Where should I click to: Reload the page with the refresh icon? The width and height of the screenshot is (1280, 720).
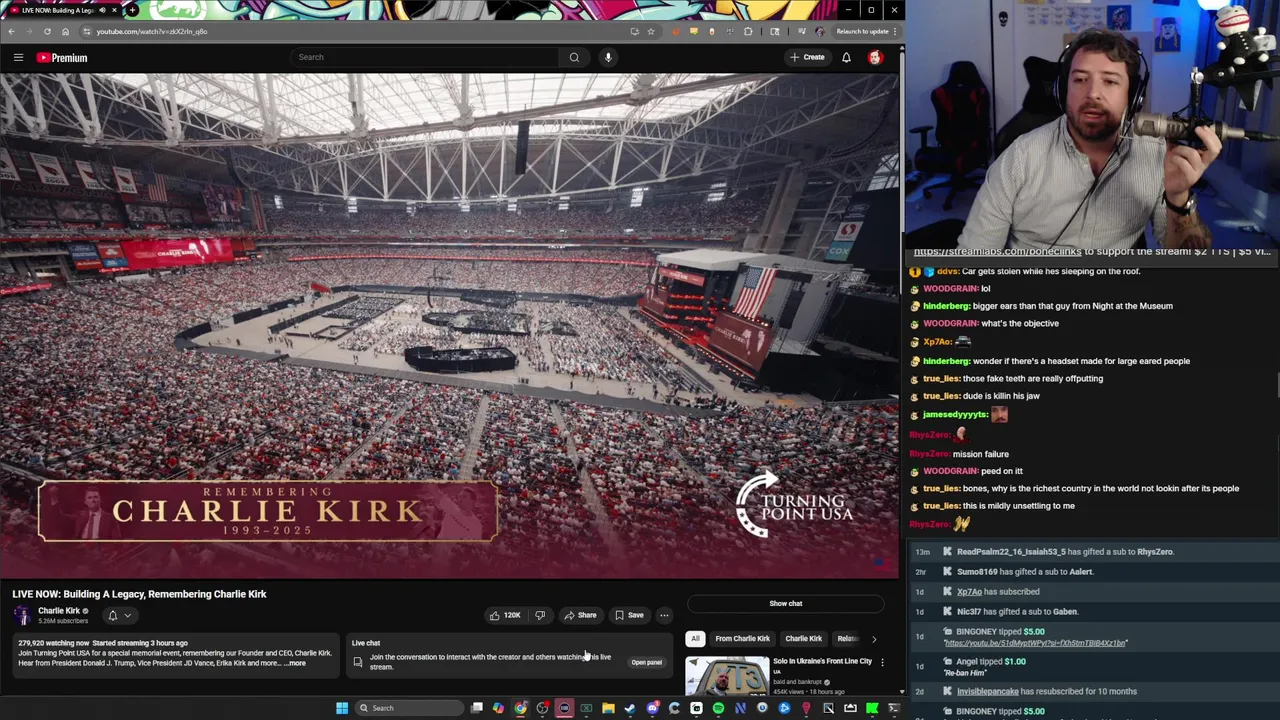pos(47,31)
